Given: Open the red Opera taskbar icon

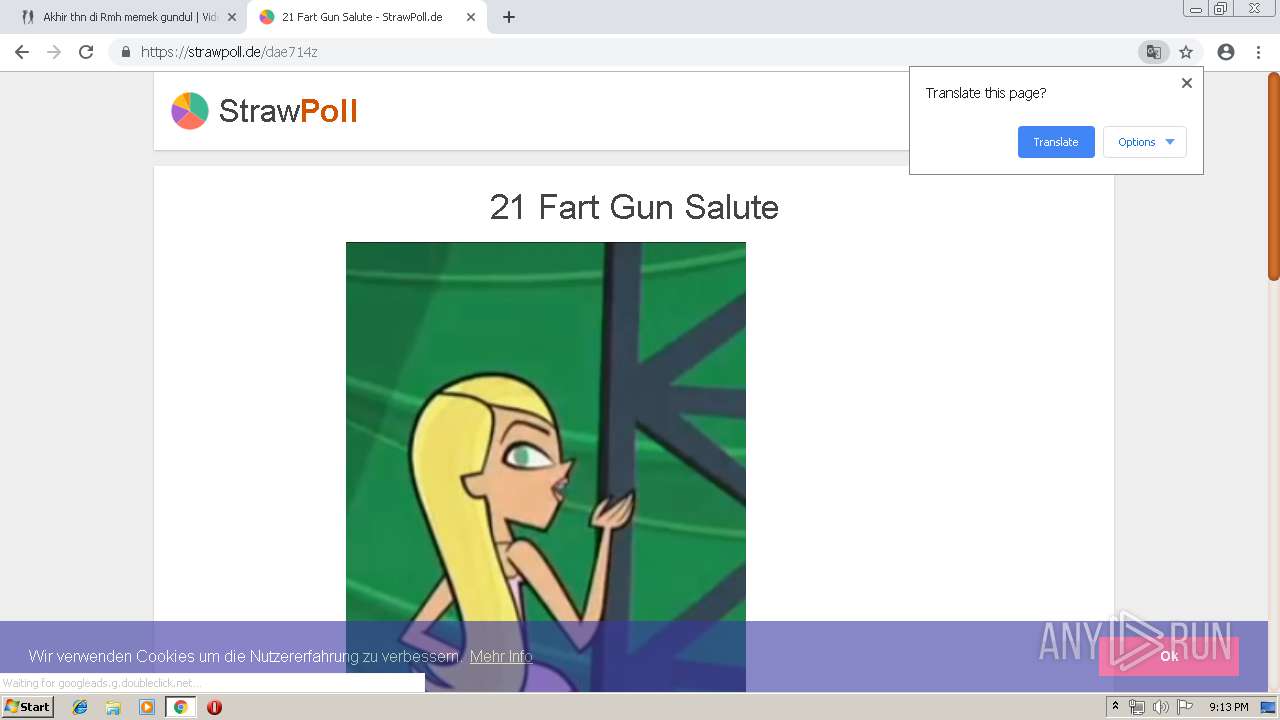Looking at the screenshot, I should click(x=214, y=707).
